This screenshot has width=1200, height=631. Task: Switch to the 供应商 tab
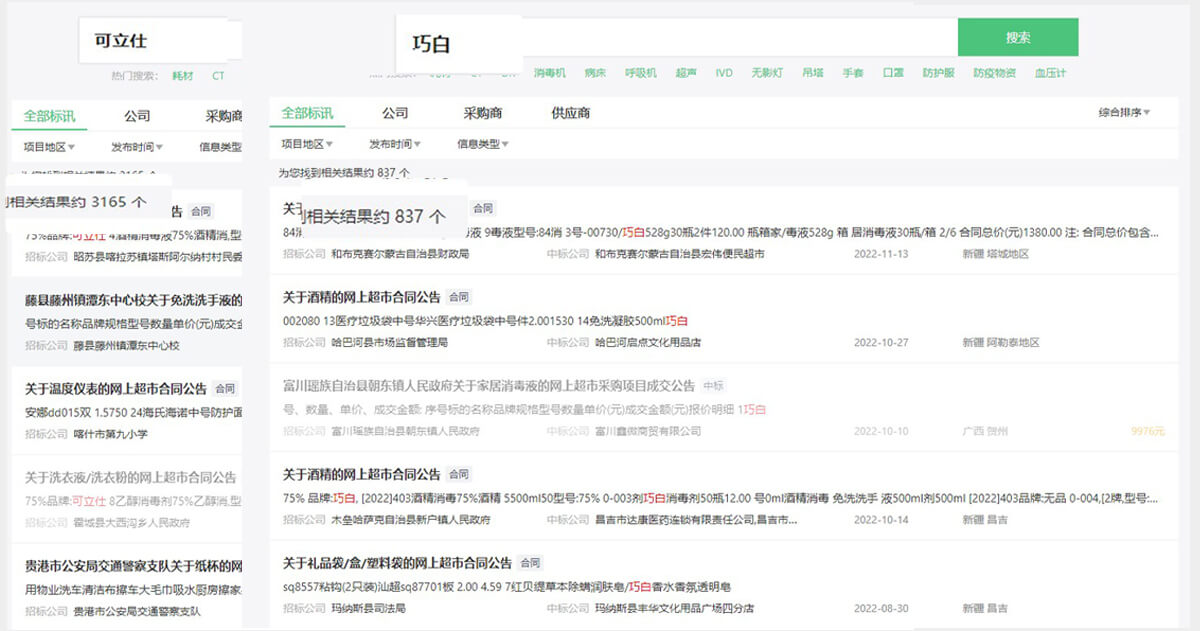570,113
